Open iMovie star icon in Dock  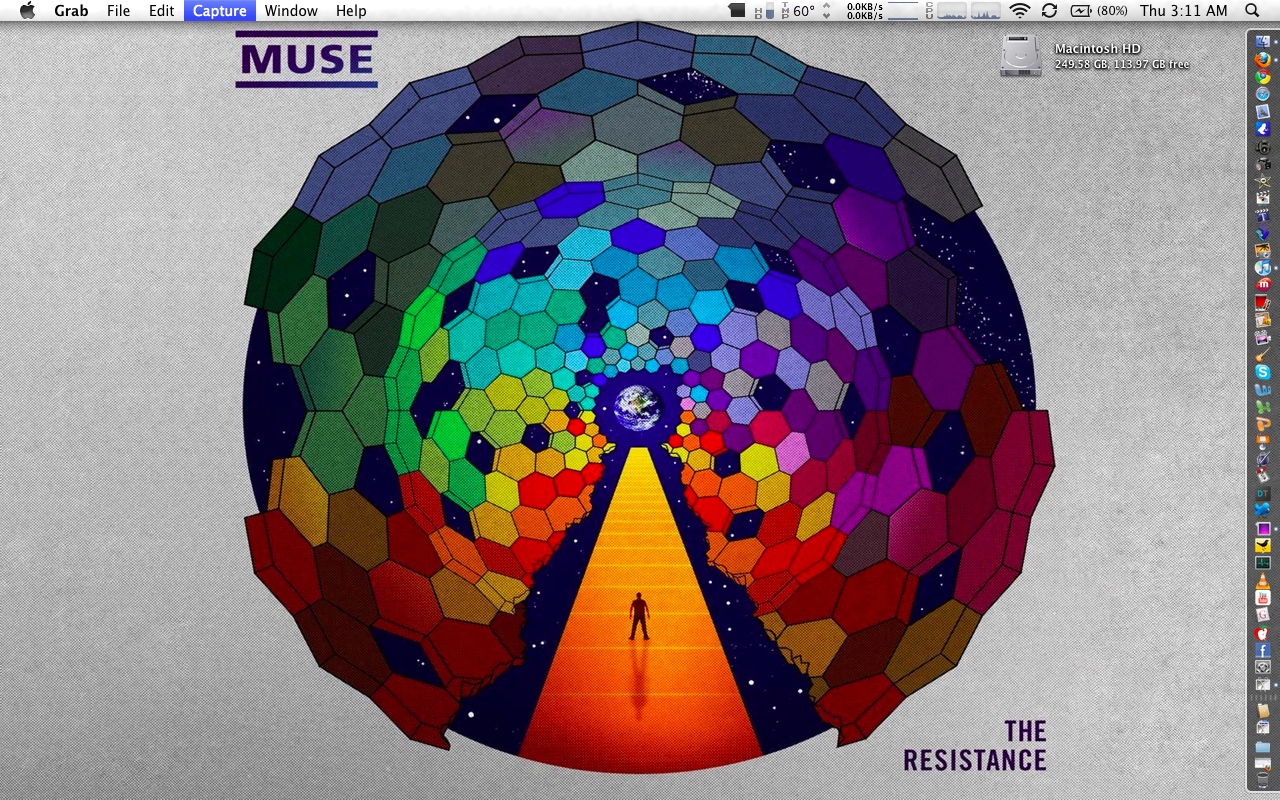tap(1263, 180)
